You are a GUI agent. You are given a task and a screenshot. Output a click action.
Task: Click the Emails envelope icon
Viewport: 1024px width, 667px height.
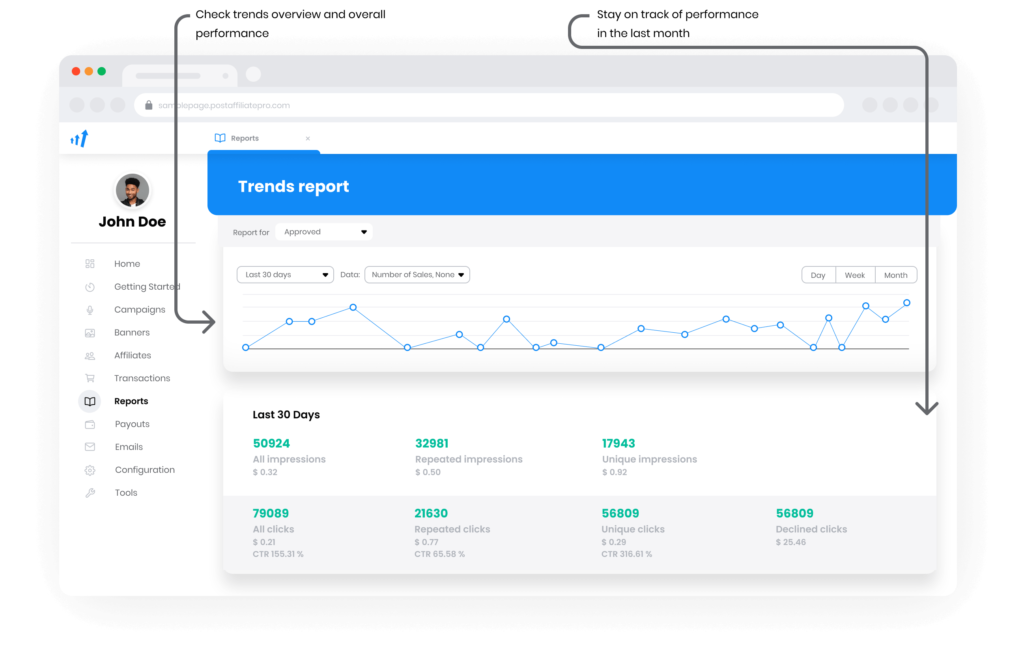90,446
